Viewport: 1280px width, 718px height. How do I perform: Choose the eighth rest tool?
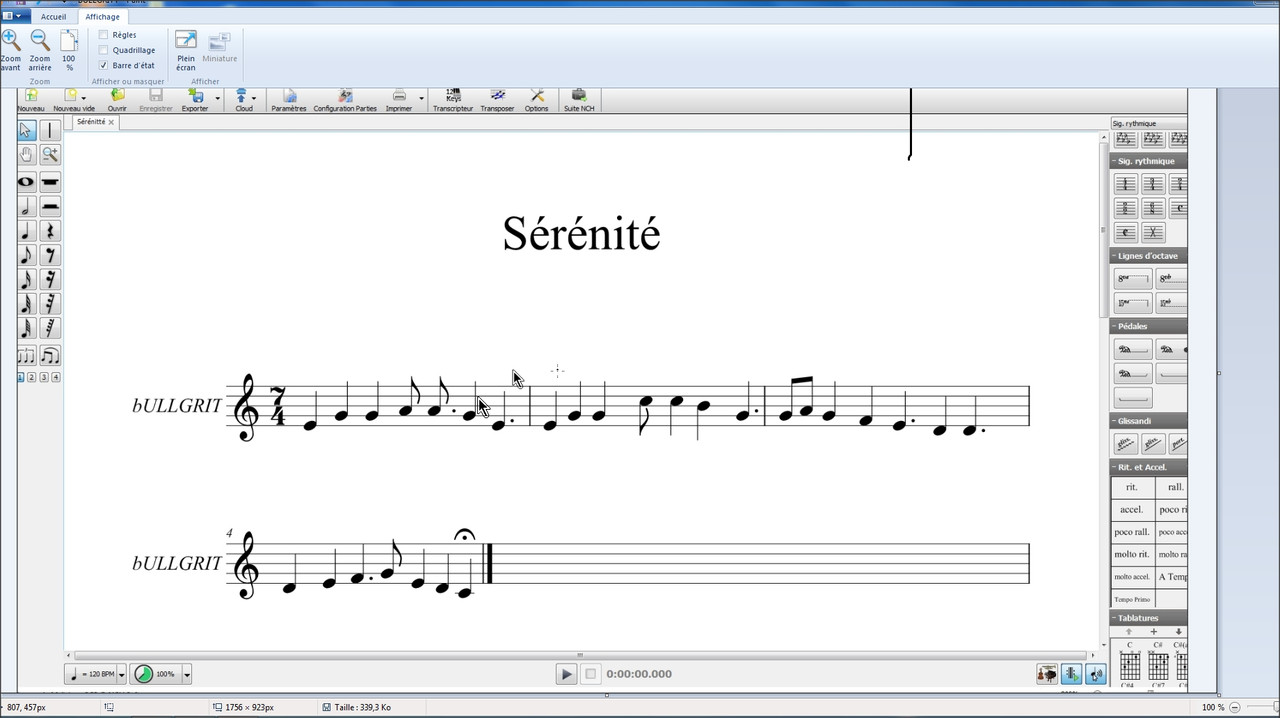tap(50, 255)
